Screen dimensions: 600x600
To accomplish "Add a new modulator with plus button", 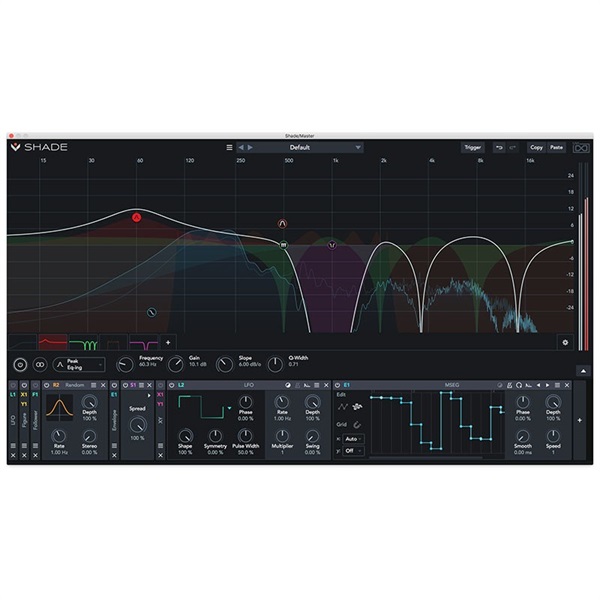I will [x=580, y=421].
